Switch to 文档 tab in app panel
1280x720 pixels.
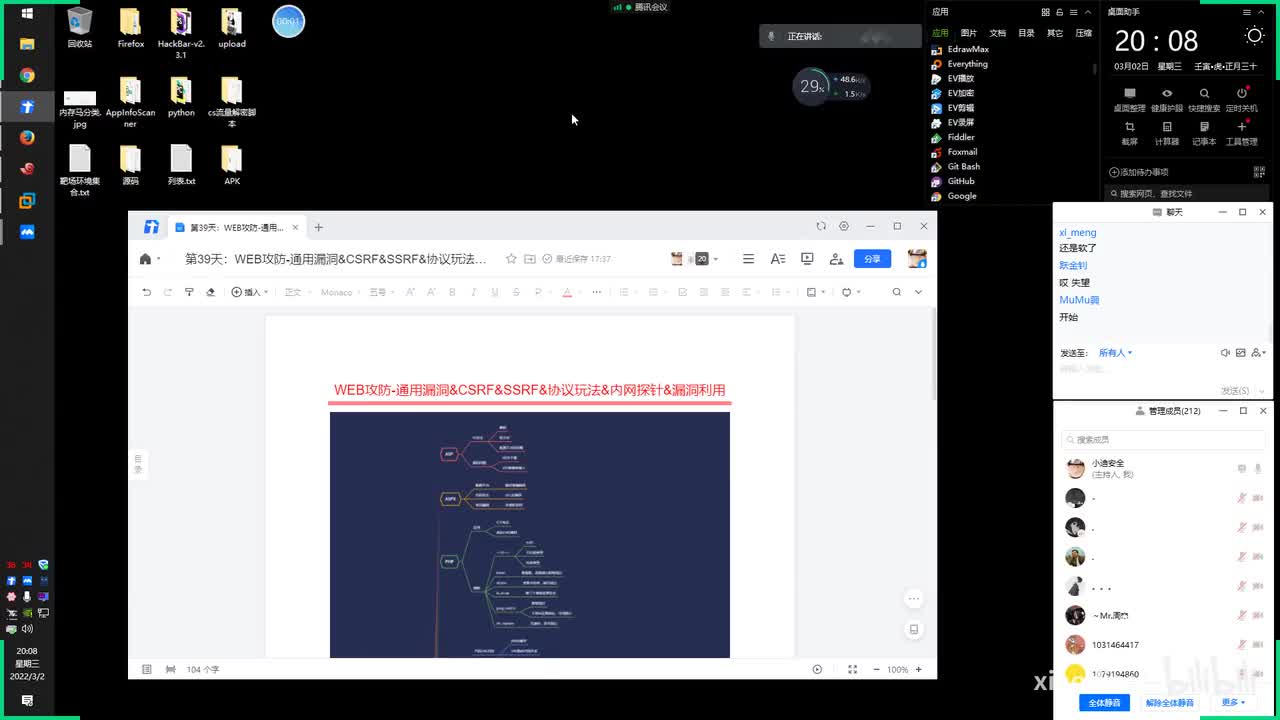tap(997, 33)
